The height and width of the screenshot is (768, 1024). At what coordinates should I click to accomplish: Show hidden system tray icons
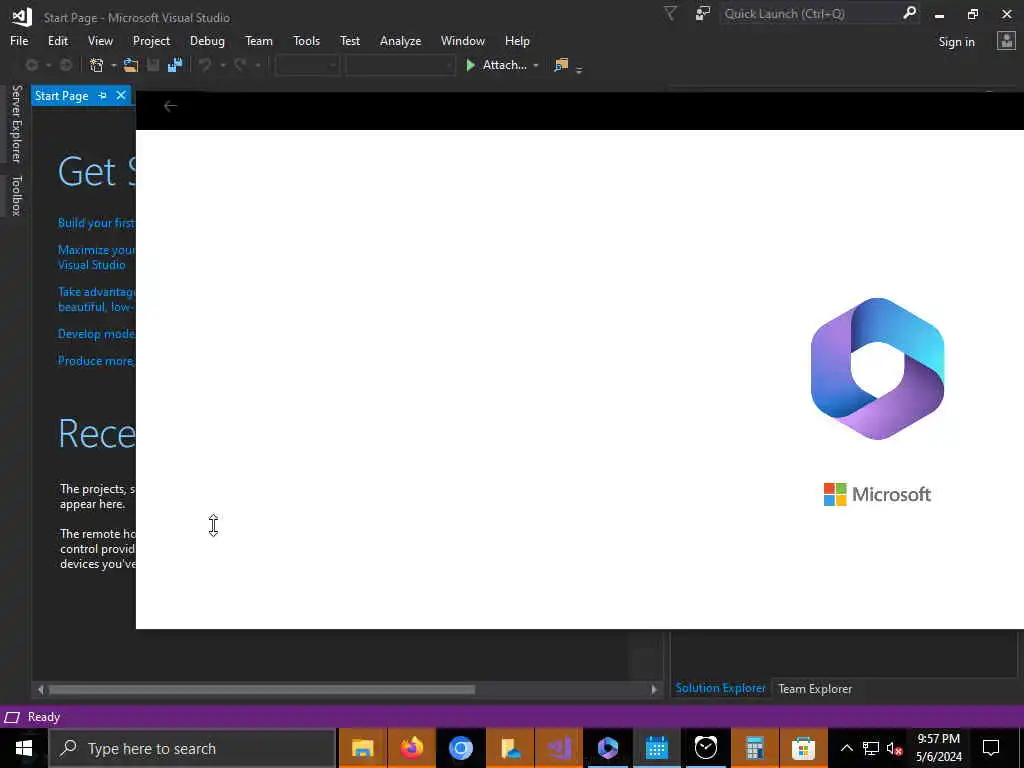pyautogui.click(x=846, y=748)
